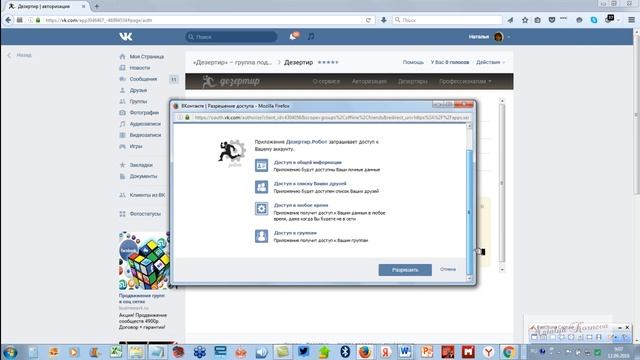The width and height of the screenshot is (640, 360).
Task: Click the friends list access icon
Action: tap(262, 187)
